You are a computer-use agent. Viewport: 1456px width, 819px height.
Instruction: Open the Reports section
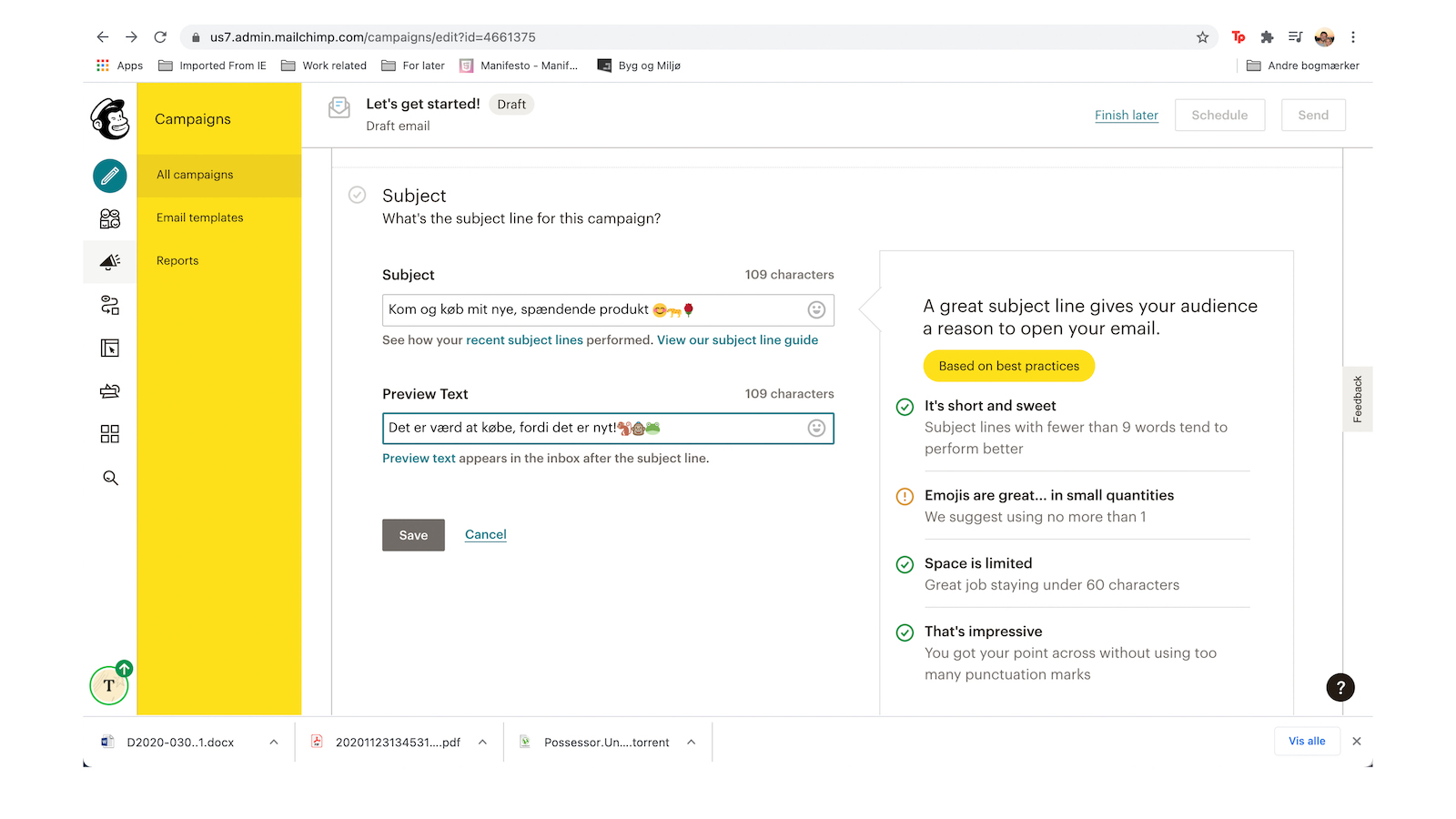[x=177, y=260]
